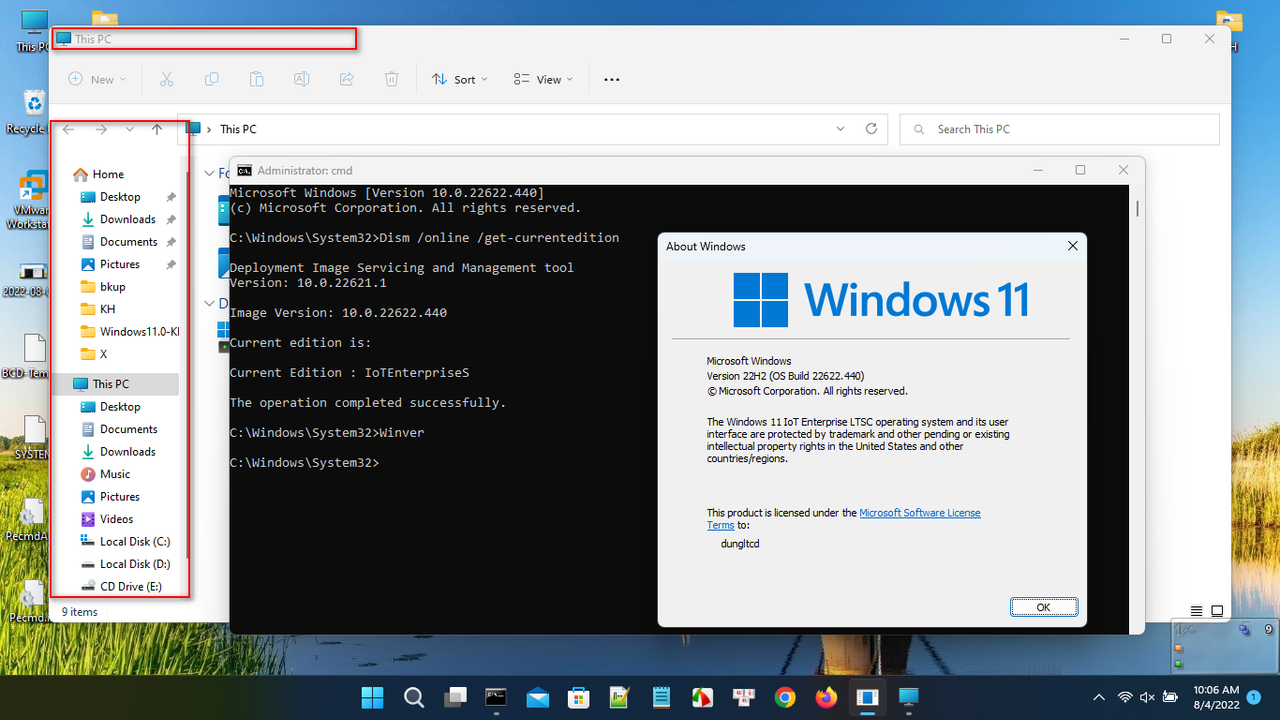Go up one folder level in Explorer
The height and width of the screenshot is (720, 1280).
pos(157,129)
